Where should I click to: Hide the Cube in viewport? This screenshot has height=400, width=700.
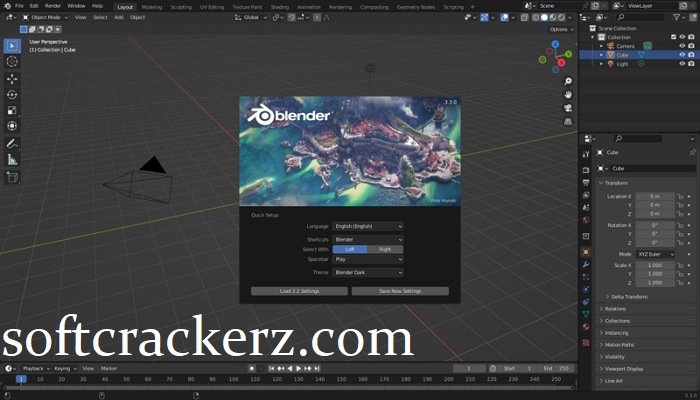682,55
